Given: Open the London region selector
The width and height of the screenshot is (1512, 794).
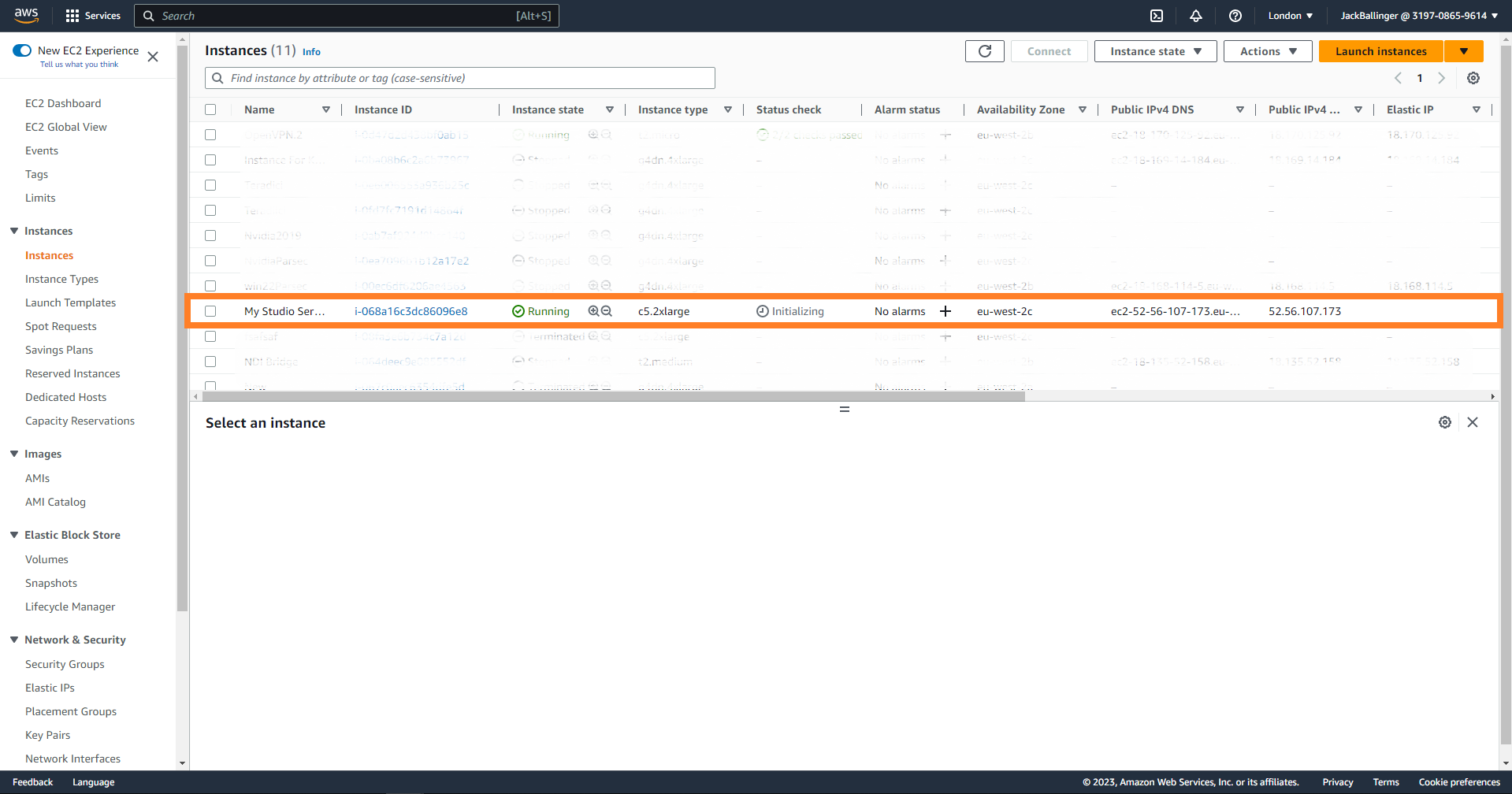Looking at the screenshot, I should [x=1291, y=16].
